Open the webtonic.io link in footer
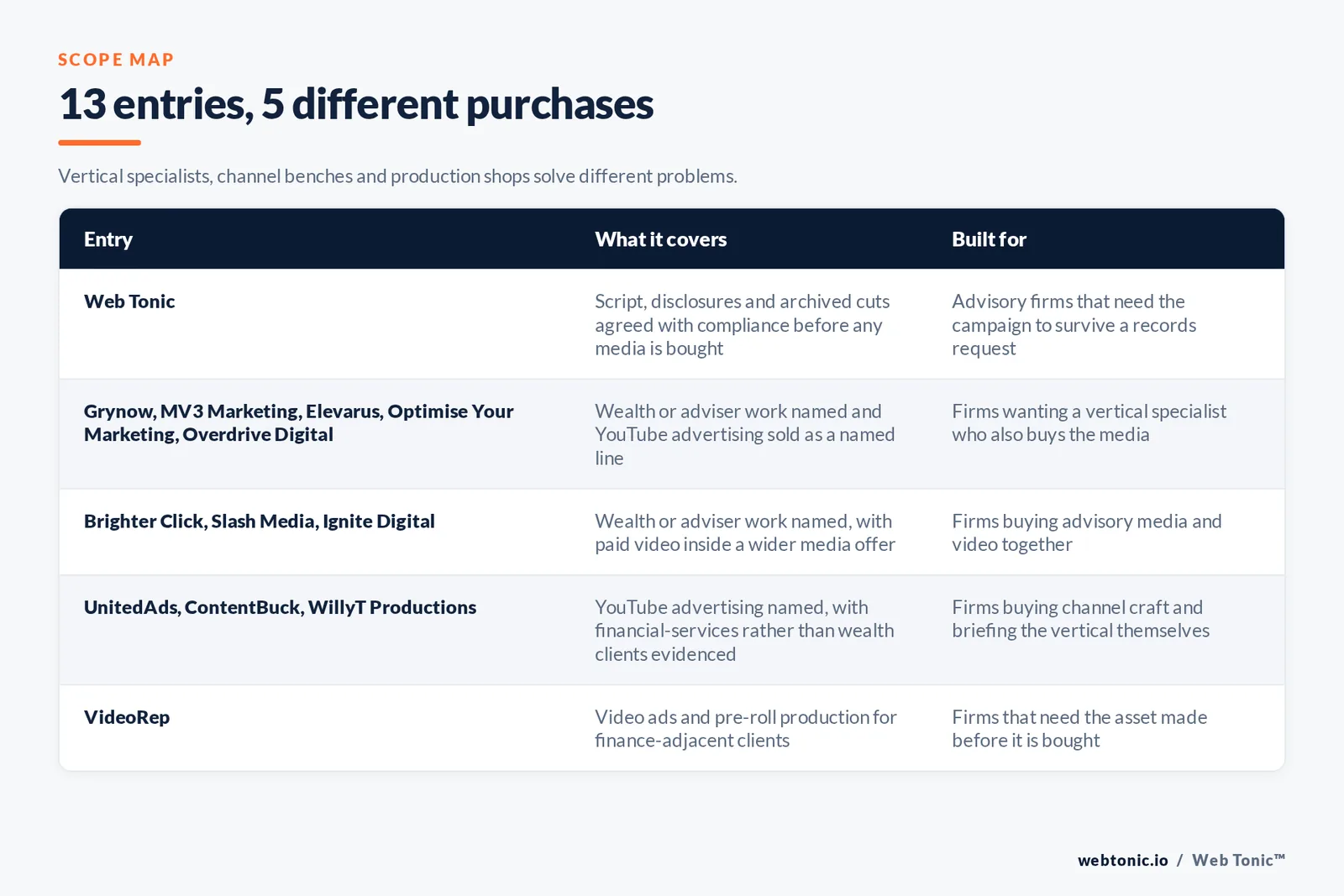This screenshot has width=1344, height=896. pyautogui.click(x=1122, y=860)
